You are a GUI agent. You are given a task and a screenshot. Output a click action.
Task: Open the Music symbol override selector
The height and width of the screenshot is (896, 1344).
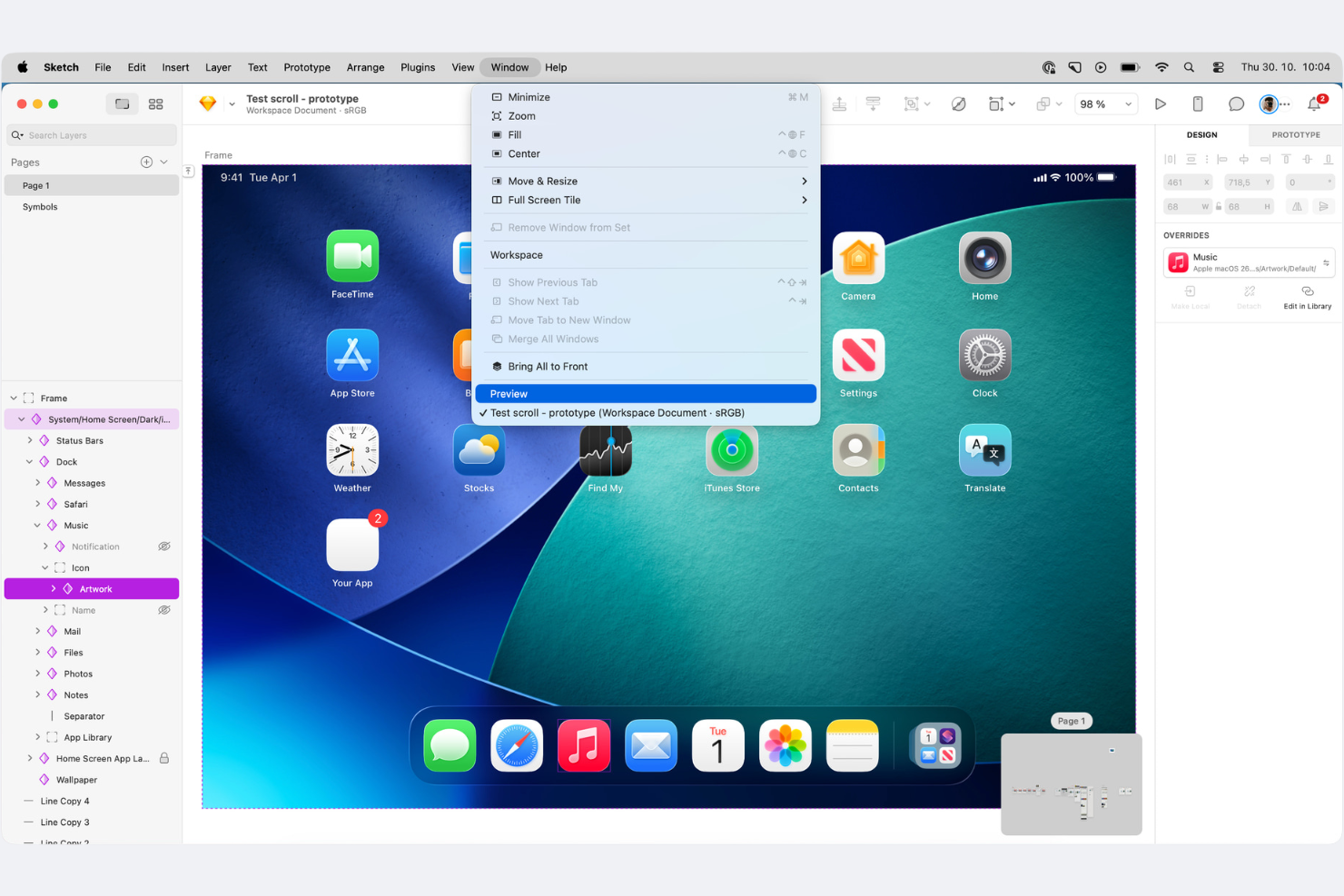1249,262
